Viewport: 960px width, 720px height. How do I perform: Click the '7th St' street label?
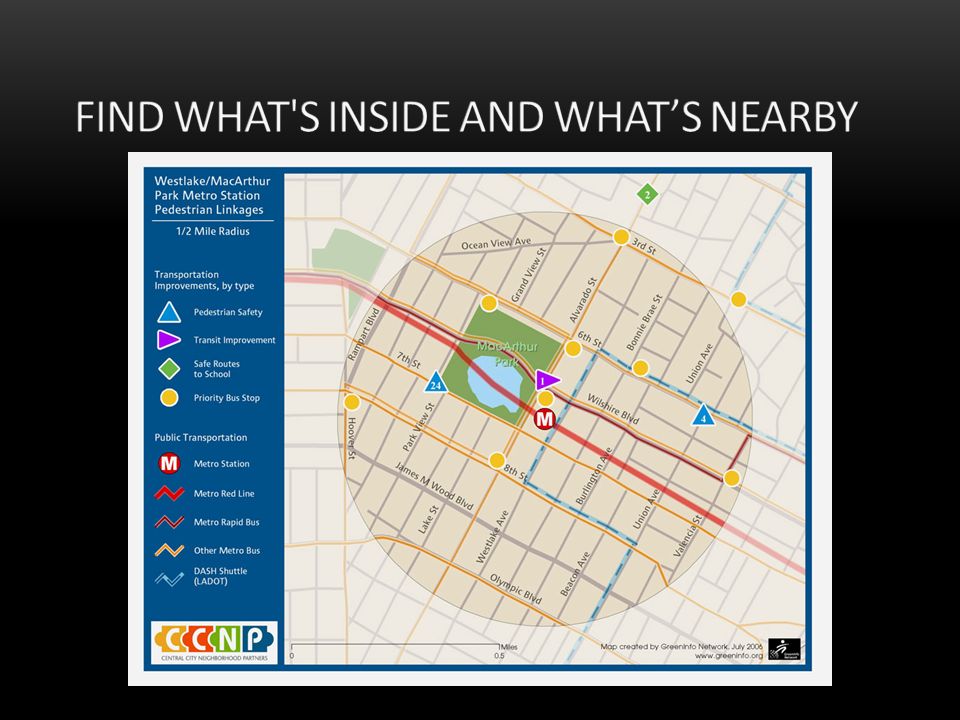pos(408,360)
